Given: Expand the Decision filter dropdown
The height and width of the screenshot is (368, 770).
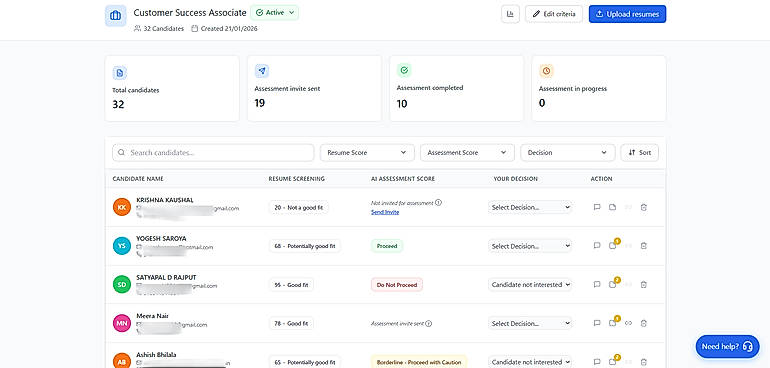Looking at the screenshot, I should coord(567,153).
